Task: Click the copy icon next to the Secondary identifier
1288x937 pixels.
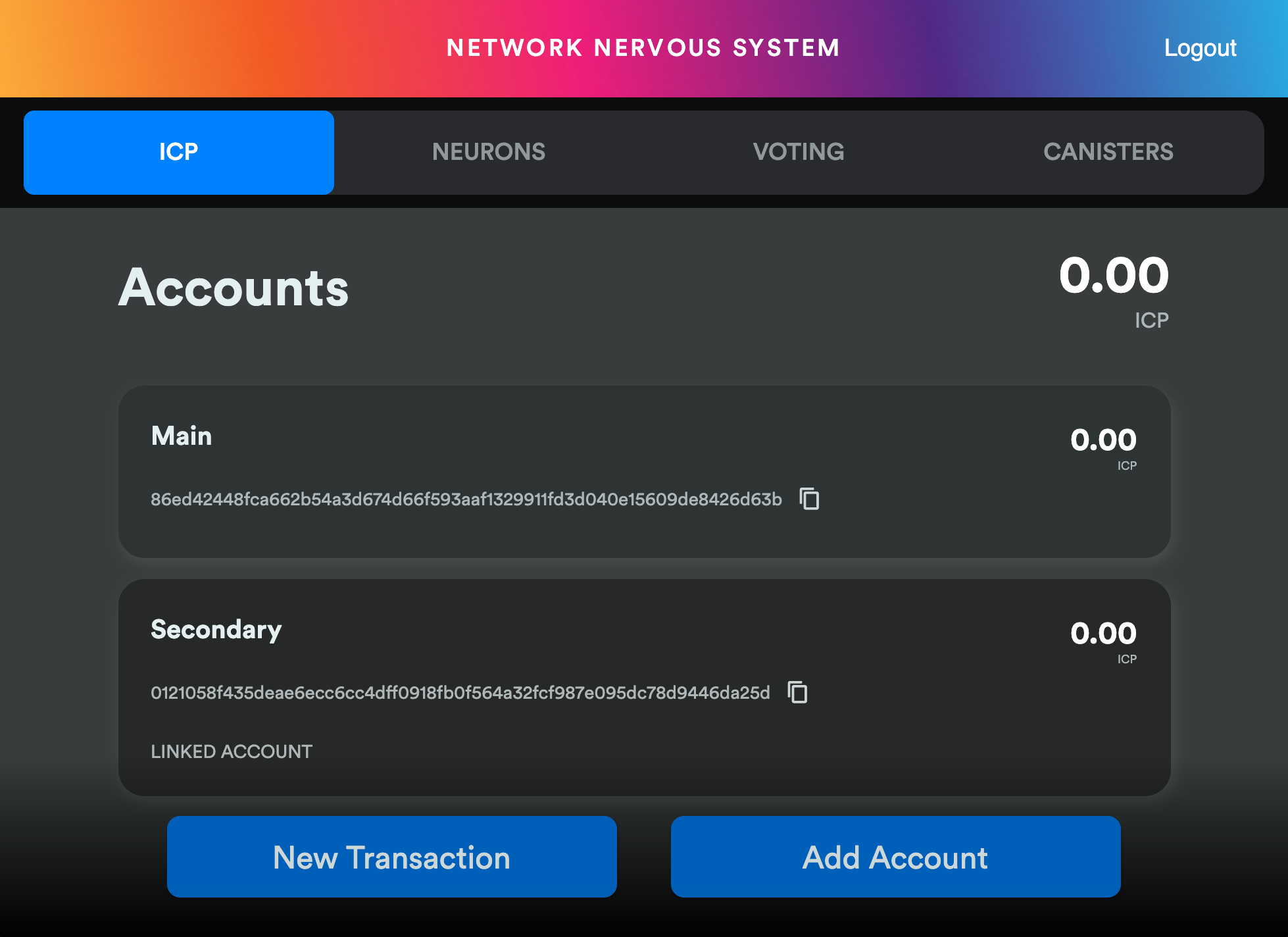Action: coord(798,692)
